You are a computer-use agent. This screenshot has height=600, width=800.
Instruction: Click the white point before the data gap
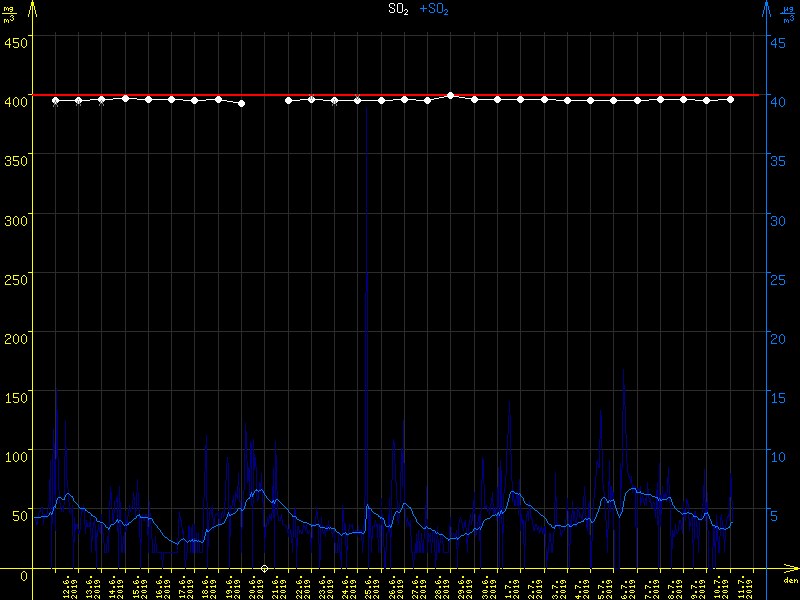(242, 103)
